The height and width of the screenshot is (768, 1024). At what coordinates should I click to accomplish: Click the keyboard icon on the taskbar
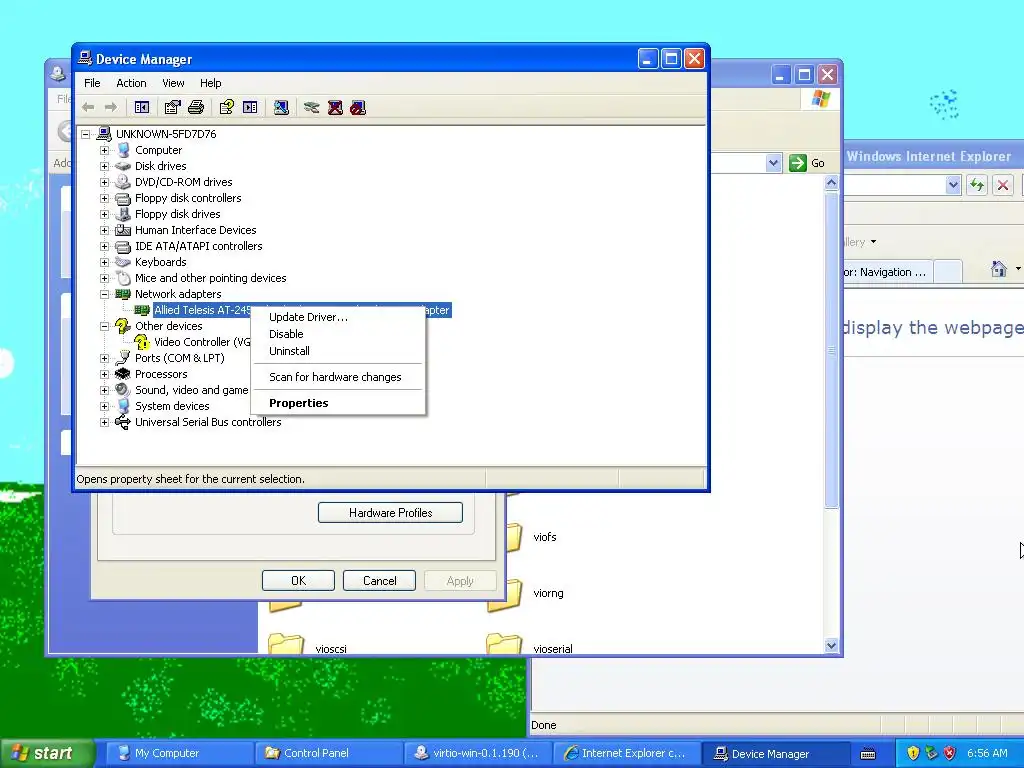[868, 754]
